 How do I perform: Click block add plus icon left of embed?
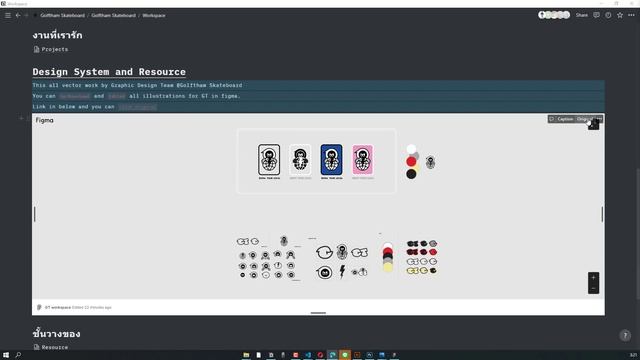21,118
